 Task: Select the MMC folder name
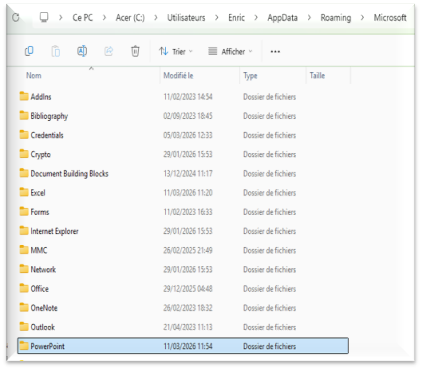pyautogui.click(x=39, y=250)
